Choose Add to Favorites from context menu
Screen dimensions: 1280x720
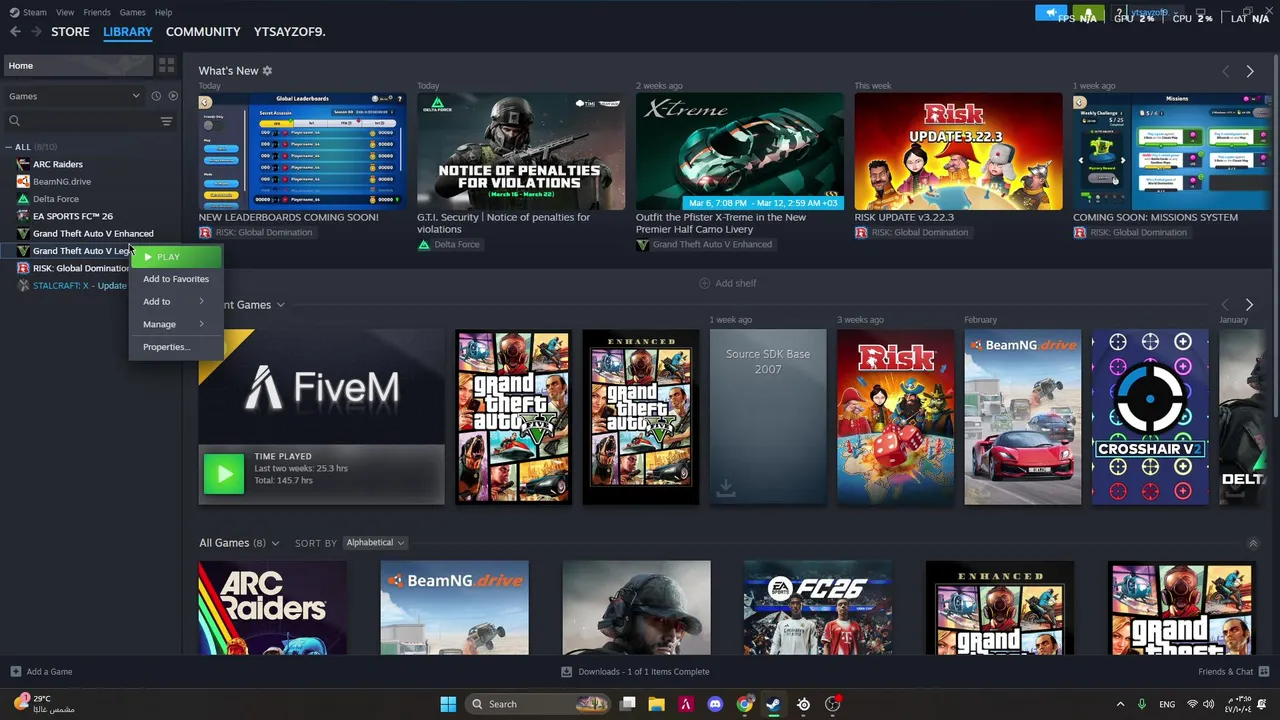[x=176, y=279]
